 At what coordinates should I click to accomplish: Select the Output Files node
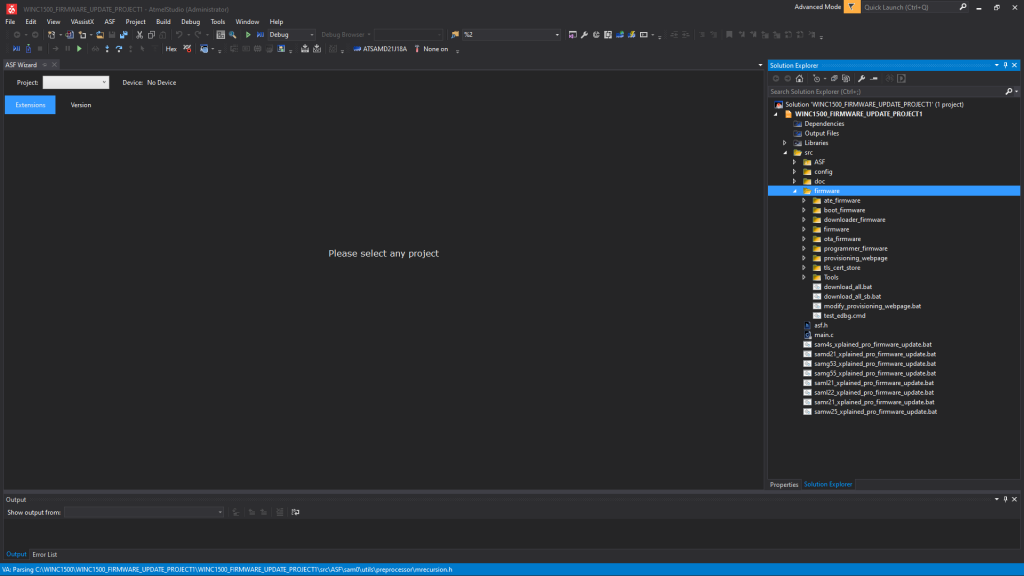[x=822, y=133]
